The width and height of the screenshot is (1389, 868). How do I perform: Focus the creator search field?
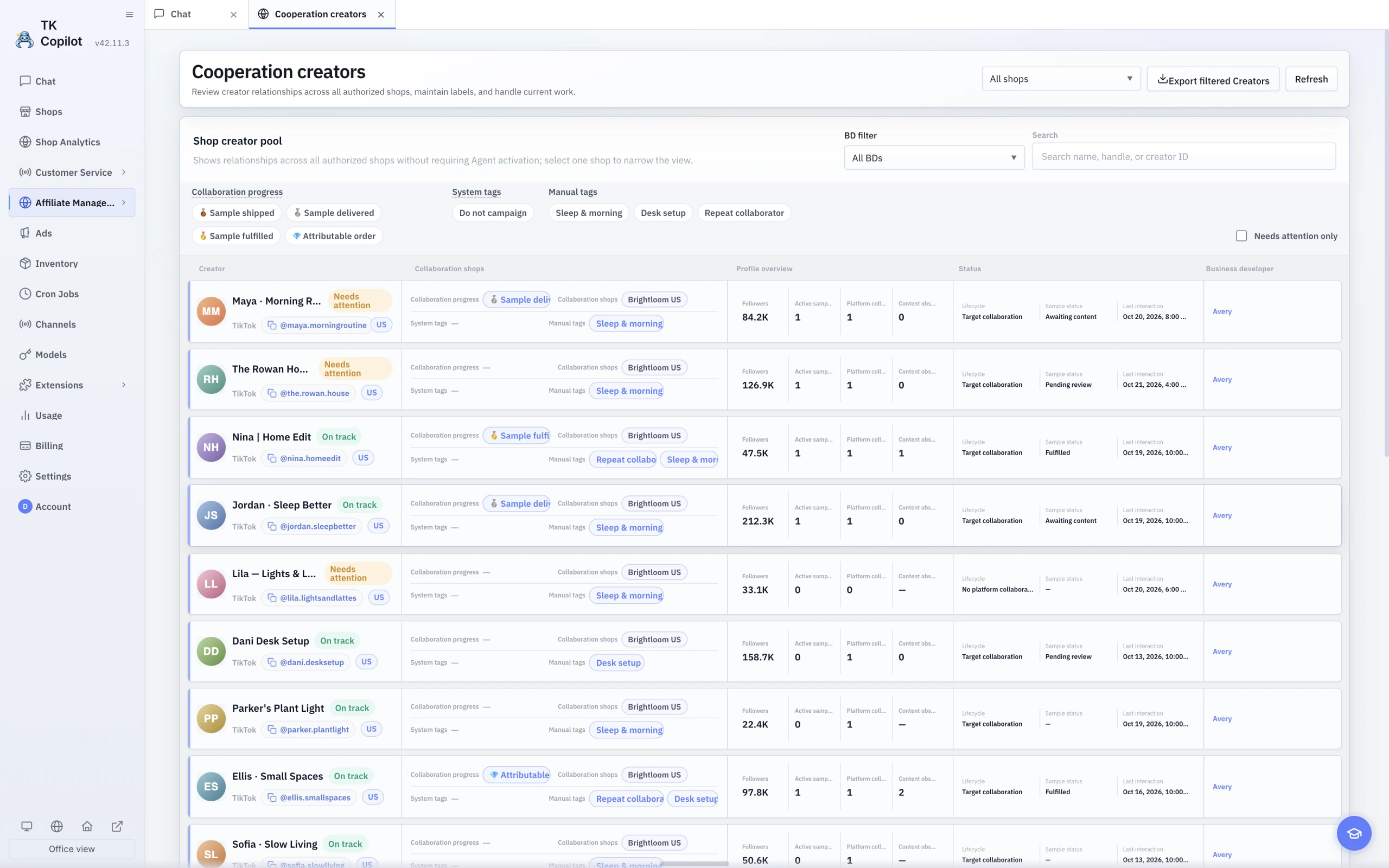(1183, 157)
